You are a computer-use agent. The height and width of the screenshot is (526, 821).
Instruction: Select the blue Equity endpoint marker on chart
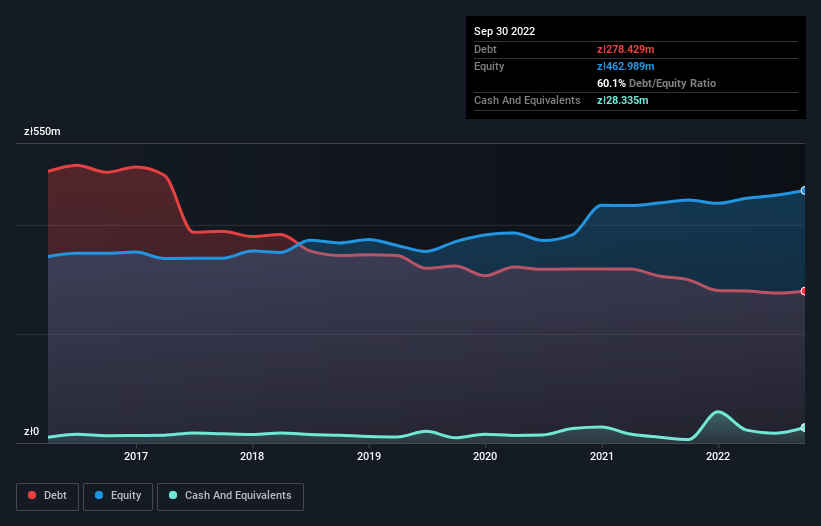[x=804, y=191]
